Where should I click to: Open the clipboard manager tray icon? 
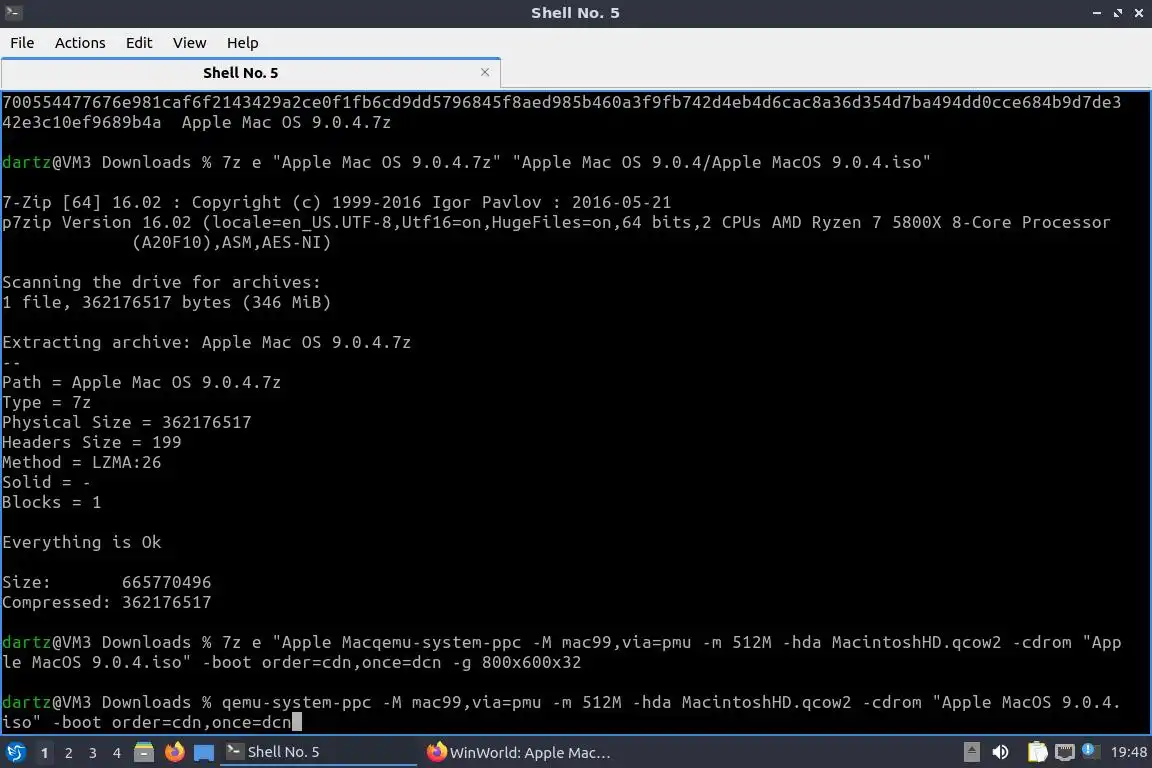click(1037, 752)
